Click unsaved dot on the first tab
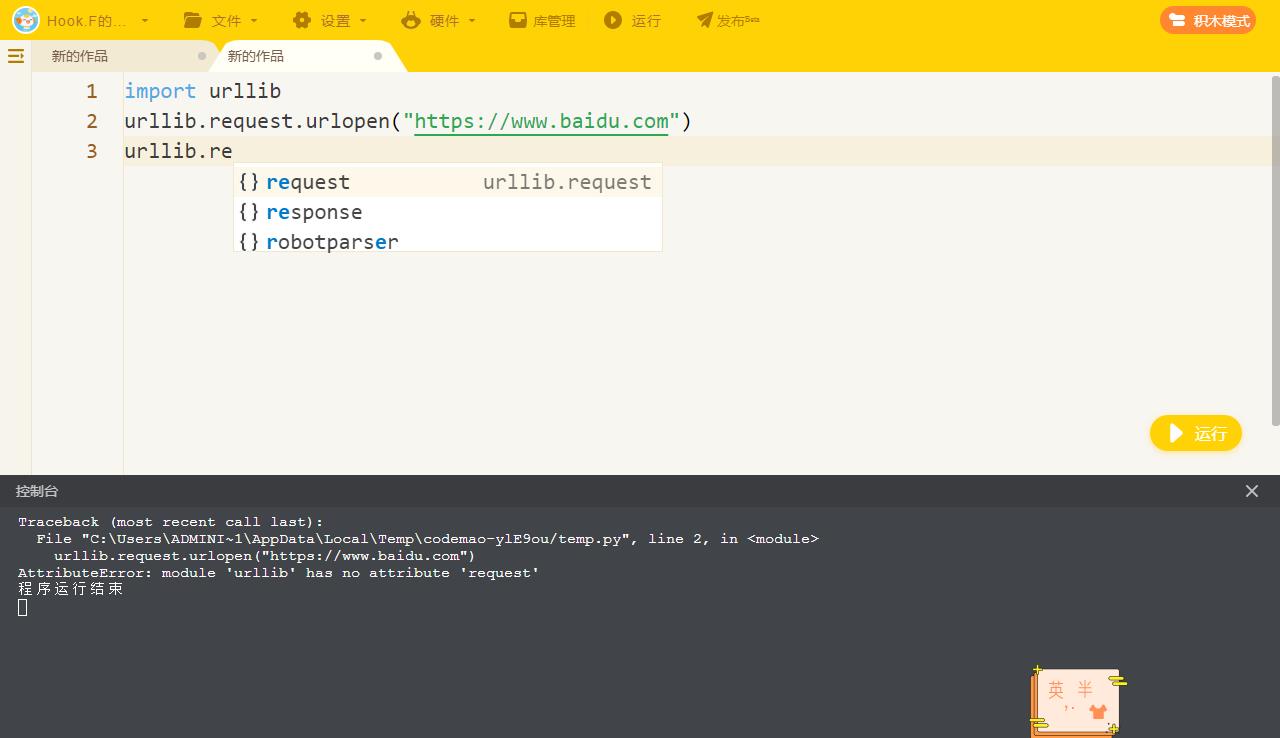1280x738 pixels. tap(202, 56)
